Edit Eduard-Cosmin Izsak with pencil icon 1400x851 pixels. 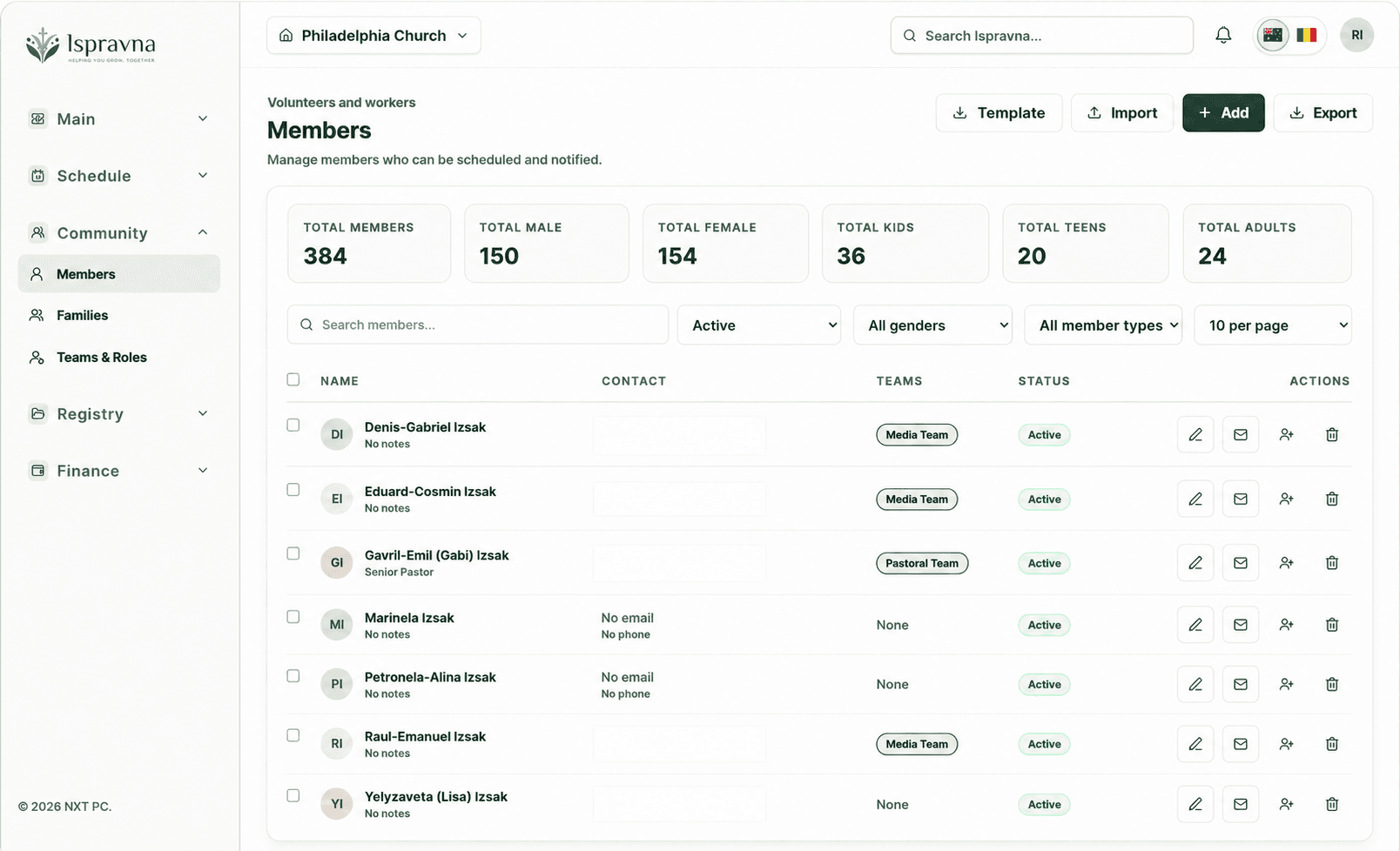click(x=1195, y=499)
